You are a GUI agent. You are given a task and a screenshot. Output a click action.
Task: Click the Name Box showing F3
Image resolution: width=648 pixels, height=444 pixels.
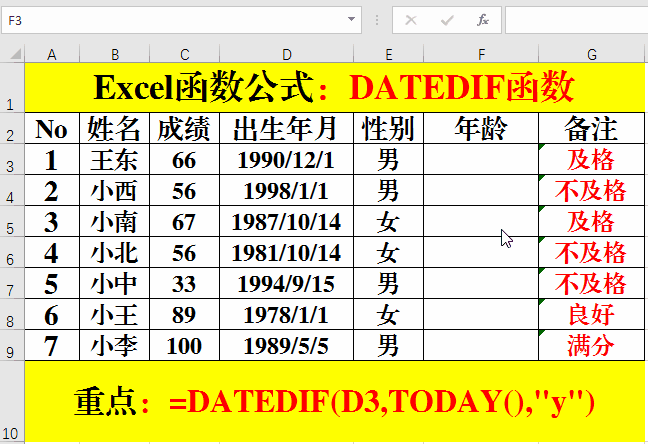point(181,20)
